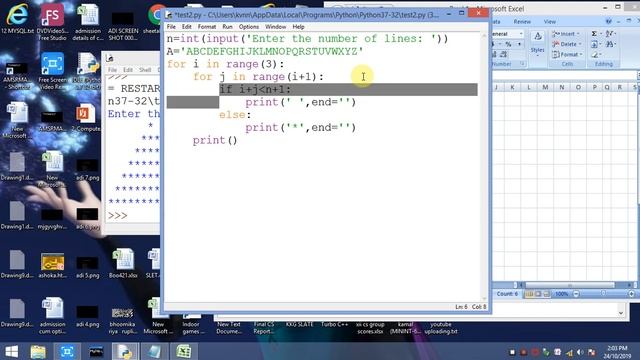Expand the AutoSum dropdown arrow

(x=601, y=33)
